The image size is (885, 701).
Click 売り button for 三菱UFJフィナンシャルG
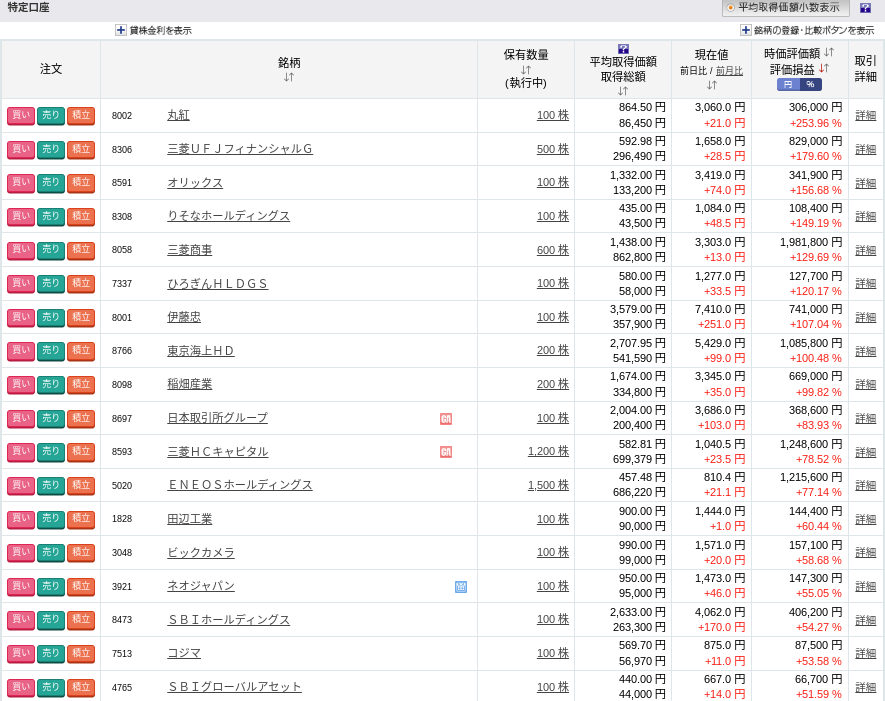click(x=51, y=150)
